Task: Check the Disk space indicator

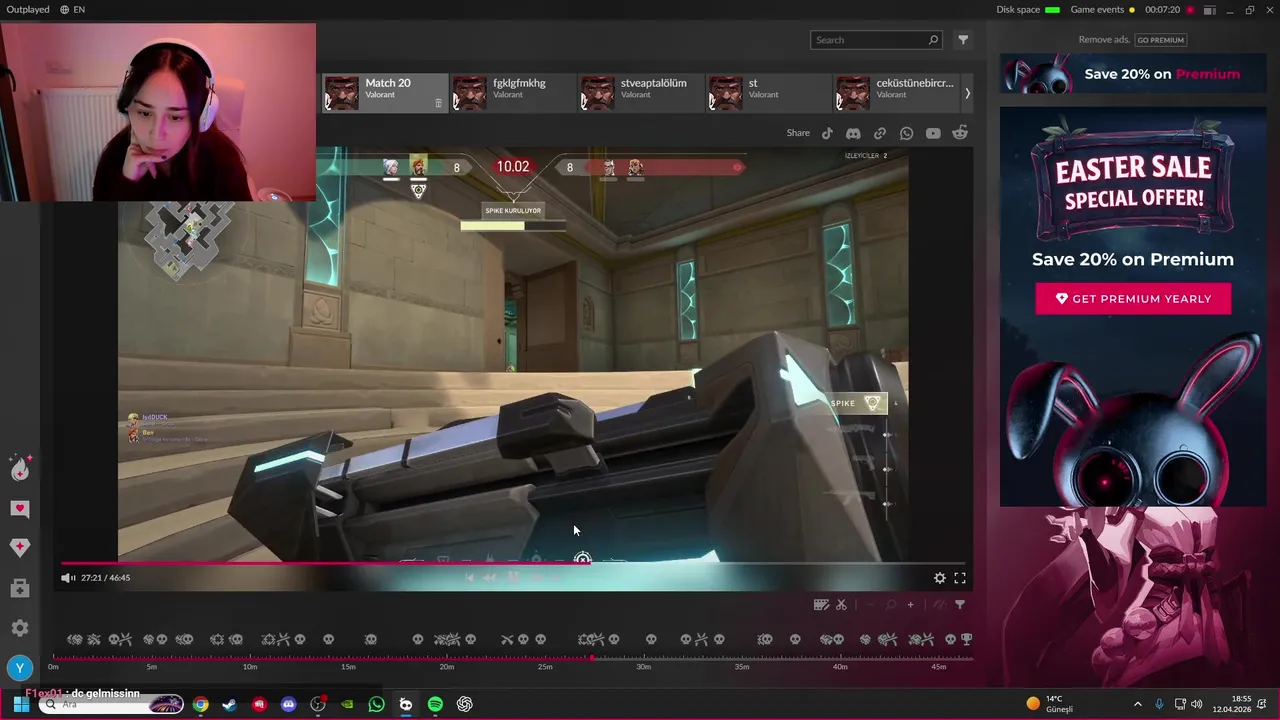Action: tap(1028, 10)
